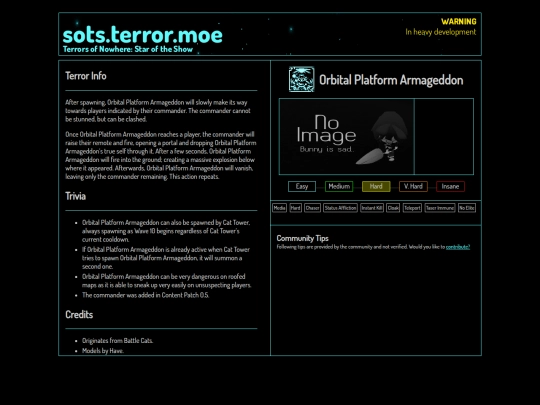Click the No Elite tag
The width and height of the screenshot is (540, 405).
click(467, 208)
